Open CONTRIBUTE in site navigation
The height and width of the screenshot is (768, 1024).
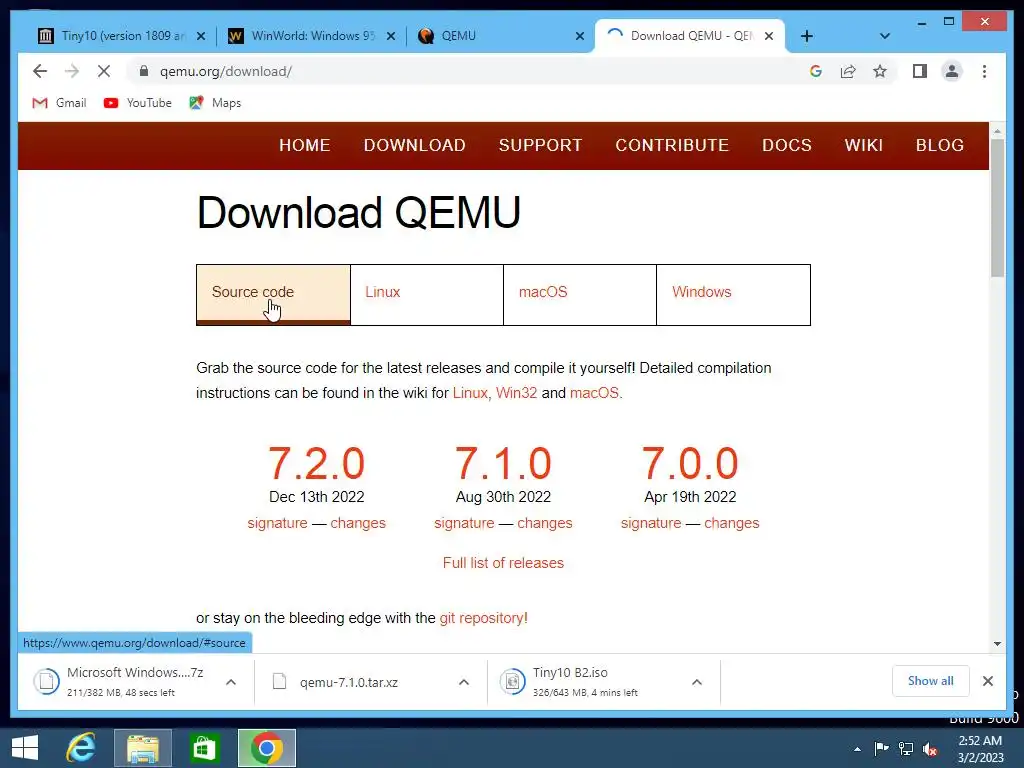672,145
